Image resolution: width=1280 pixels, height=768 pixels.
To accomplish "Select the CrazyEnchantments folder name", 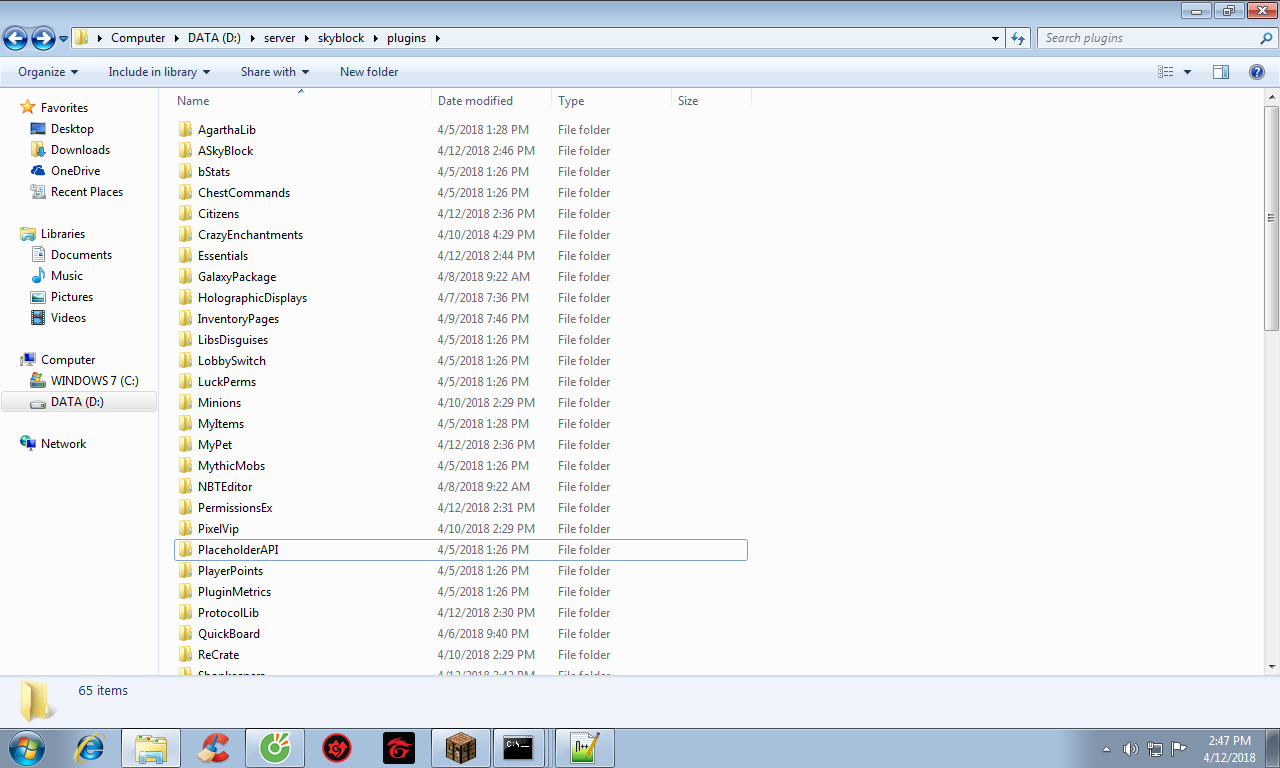I will pyautogui.click(x=250, y=235).
